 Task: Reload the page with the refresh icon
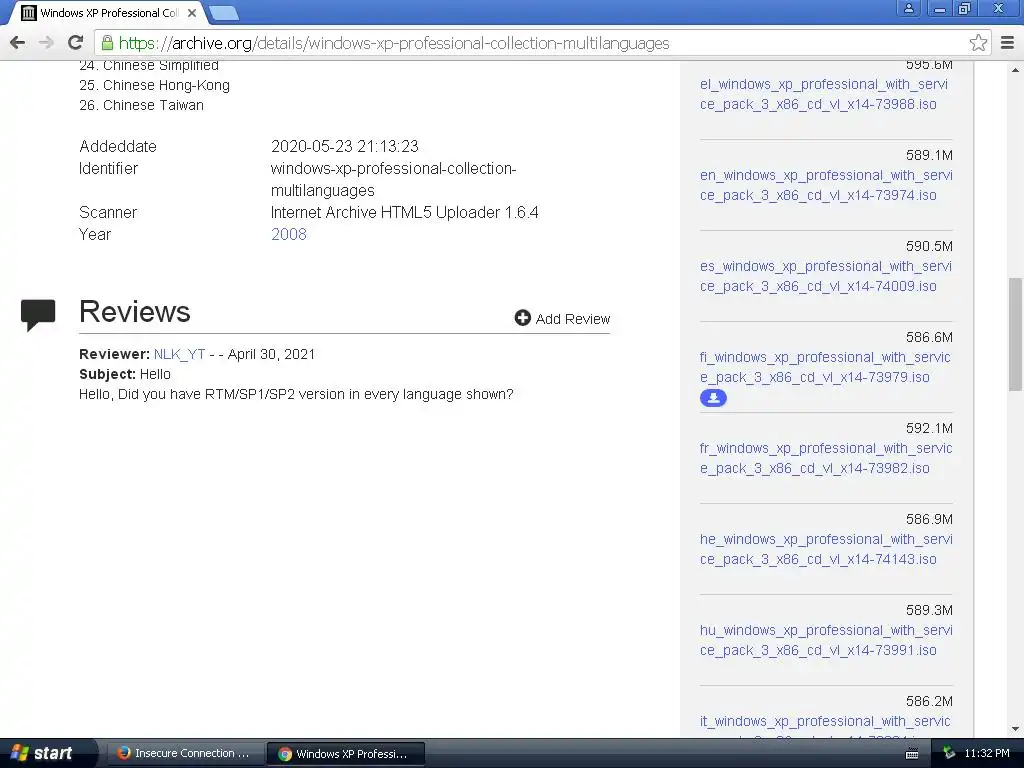[76, 43]
